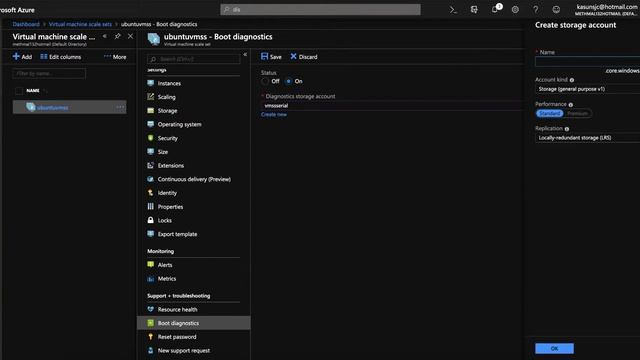Screen dimensions: 640x360
Task: Open Security menu item
Action: pos(168,138)
